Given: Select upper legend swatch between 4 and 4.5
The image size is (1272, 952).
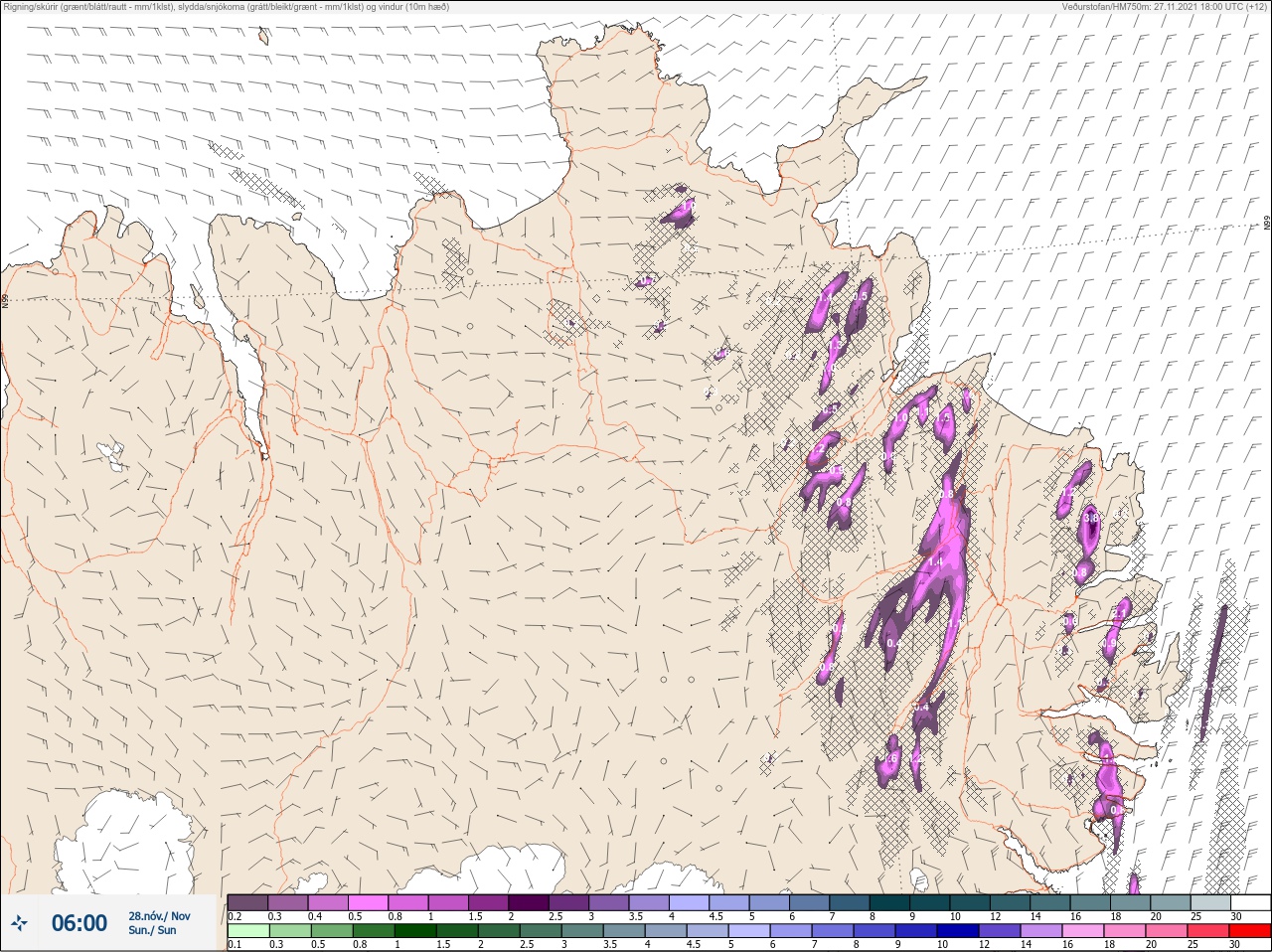Looking at the screenshot, I should click(x=689, y=902).
